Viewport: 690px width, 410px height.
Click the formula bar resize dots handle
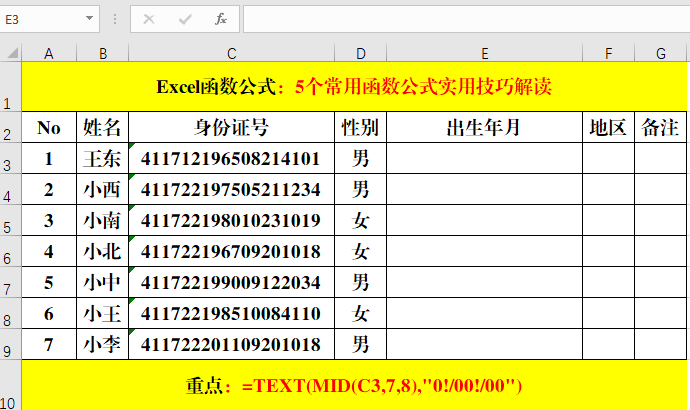coord(115,19)
